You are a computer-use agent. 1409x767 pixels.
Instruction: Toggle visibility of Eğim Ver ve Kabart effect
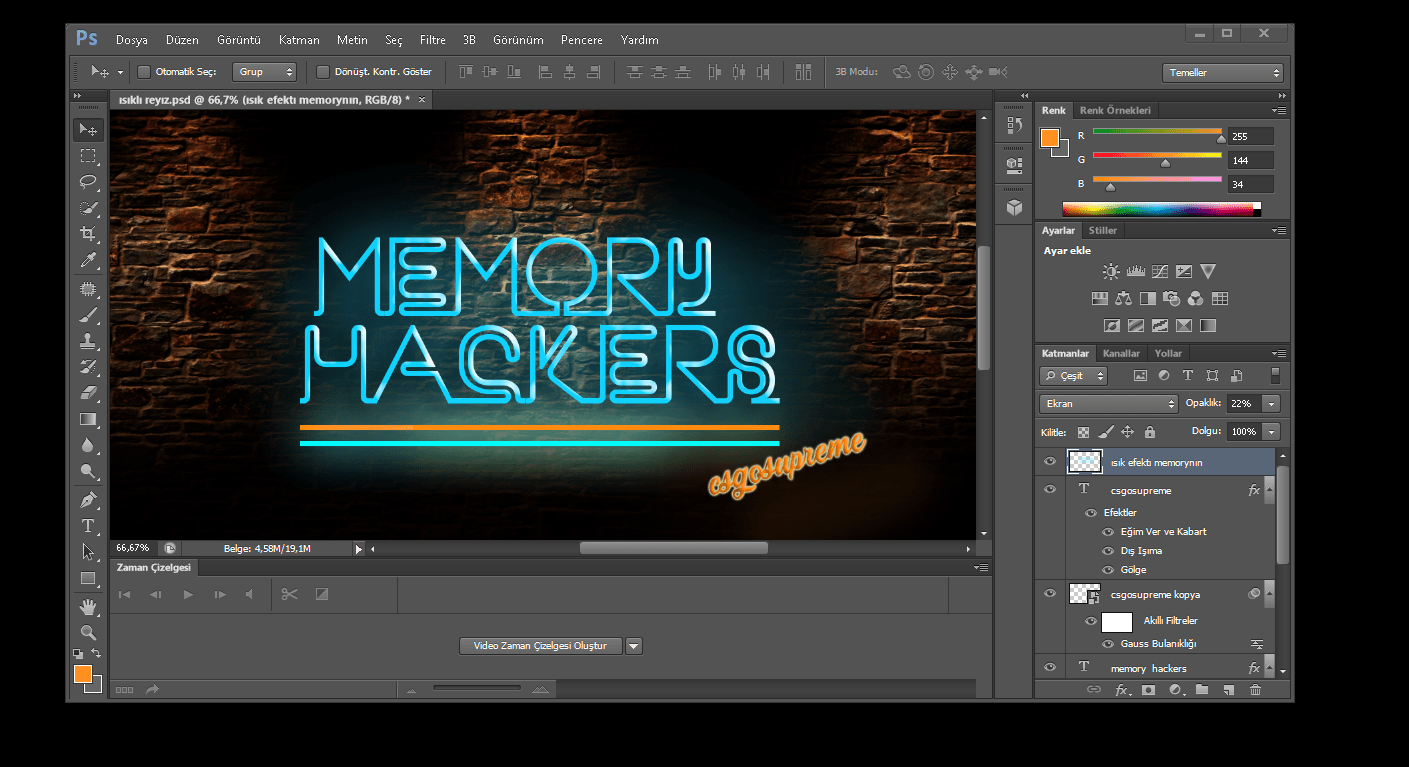tap(1108, 532)
